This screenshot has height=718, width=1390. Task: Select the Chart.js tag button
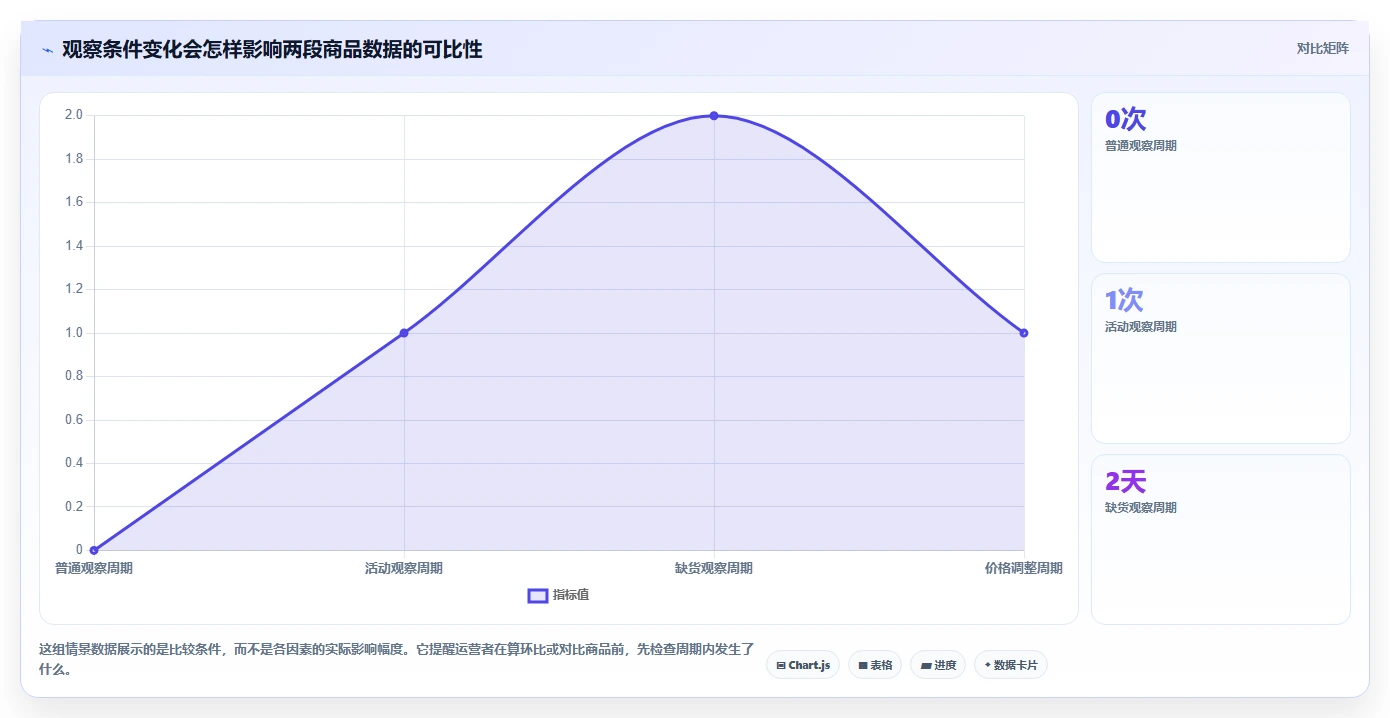point(803,665)
